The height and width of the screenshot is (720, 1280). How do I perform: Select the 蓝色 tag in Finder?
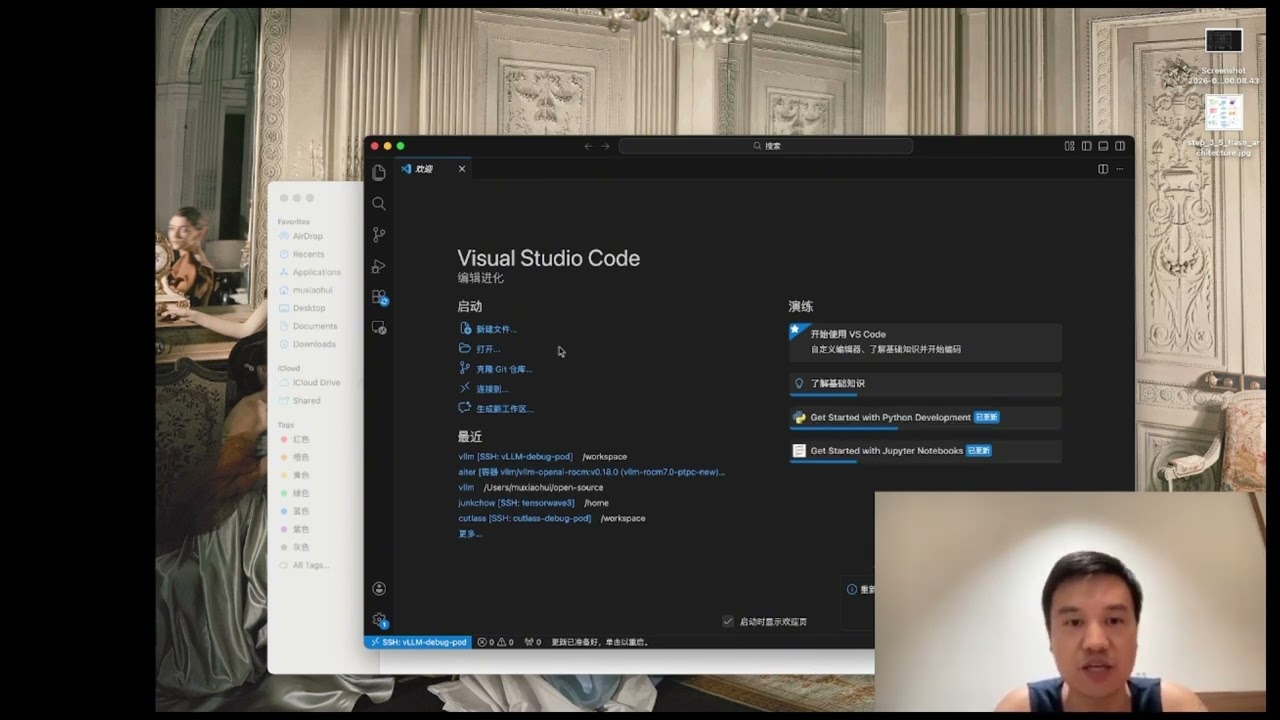point(300,512)
